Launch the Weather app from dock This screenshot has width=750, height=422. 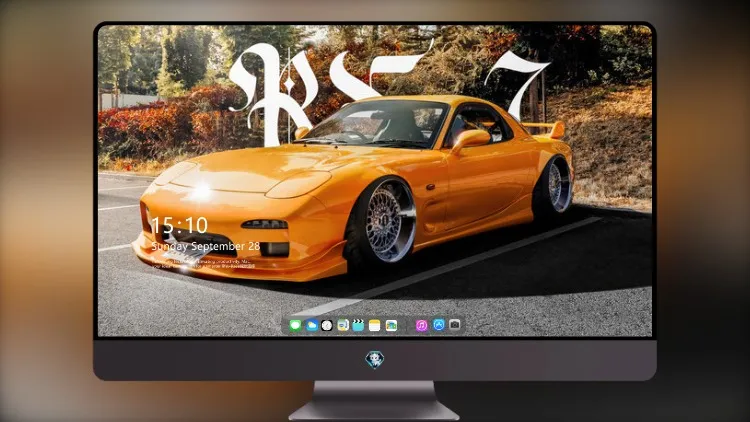[x=311, y=325]
